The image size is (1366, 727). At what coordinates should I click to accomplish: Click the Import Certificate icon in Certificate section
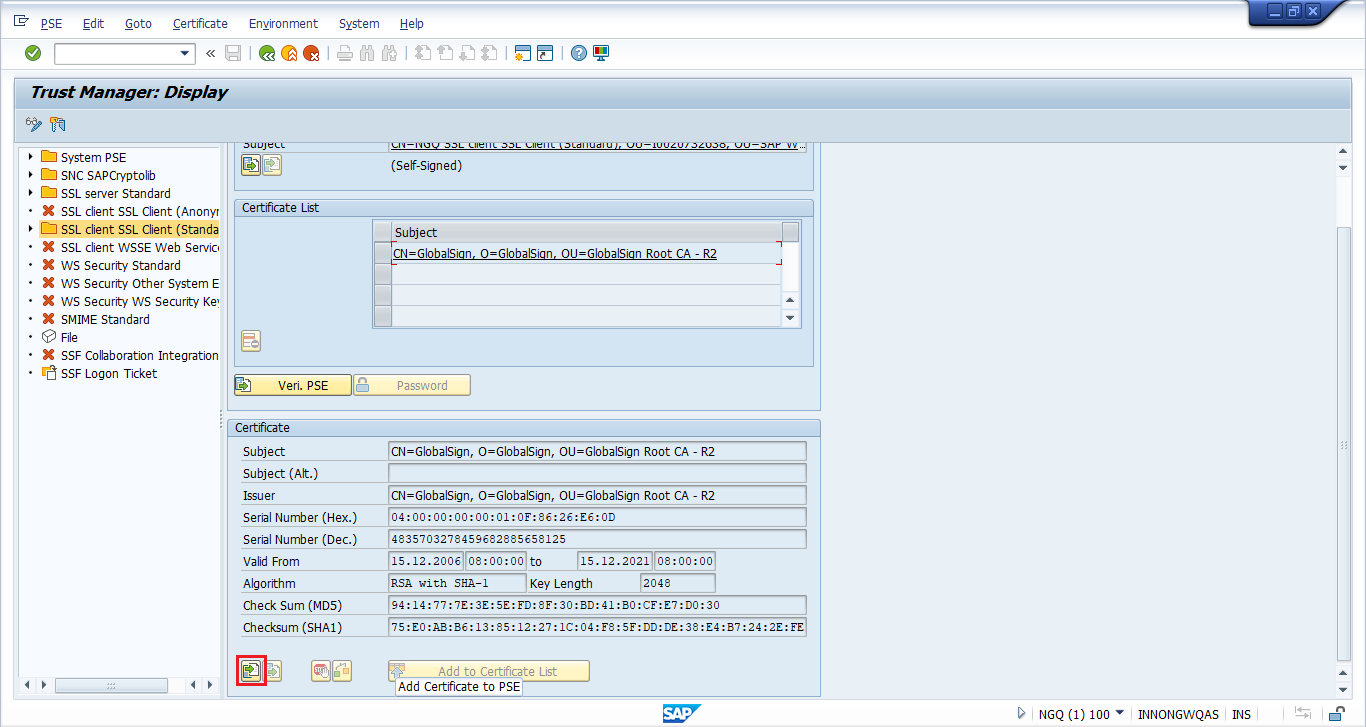[x=250, y=671]
